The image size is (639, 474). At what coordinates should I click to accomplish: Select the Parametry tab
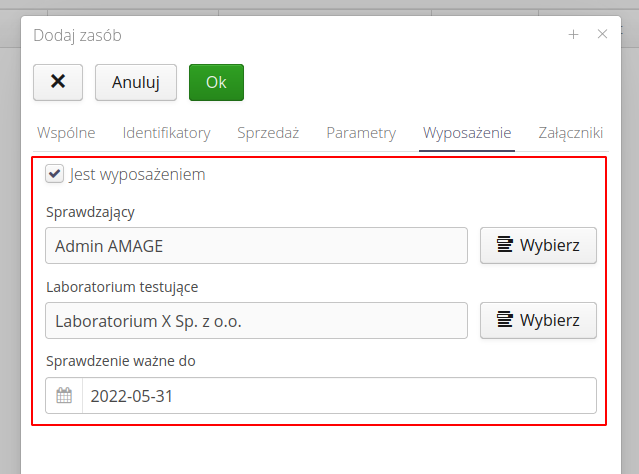coord(361,133)
